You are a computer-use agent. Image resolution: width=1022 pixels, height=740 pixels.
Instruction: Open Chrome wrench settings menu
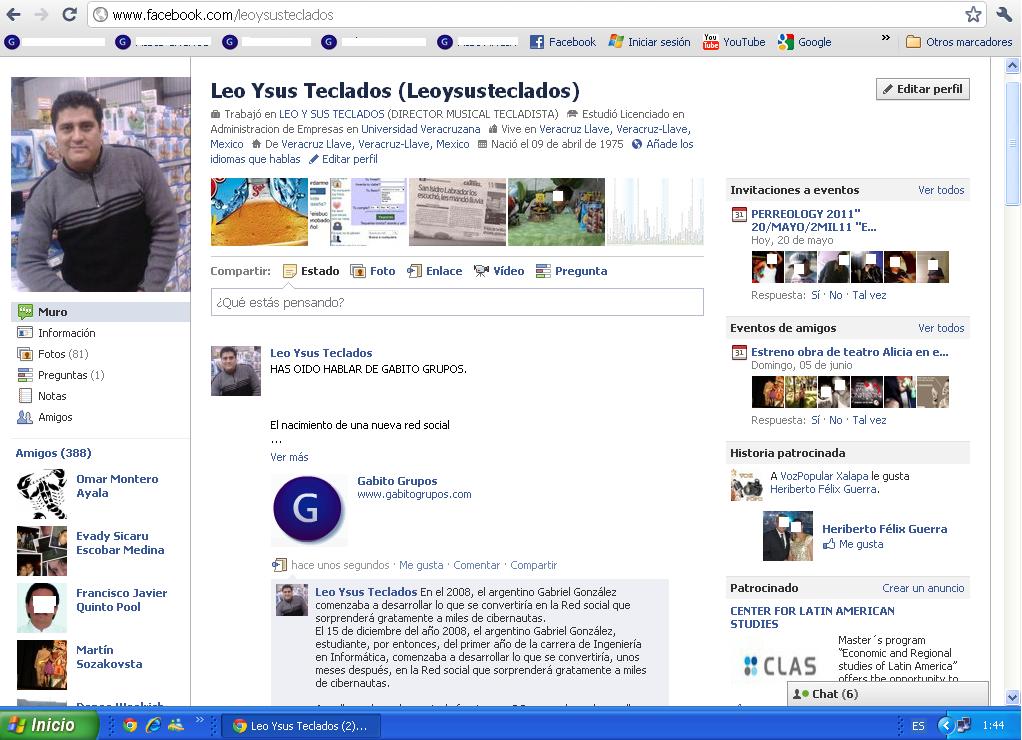click(1004, 14)
